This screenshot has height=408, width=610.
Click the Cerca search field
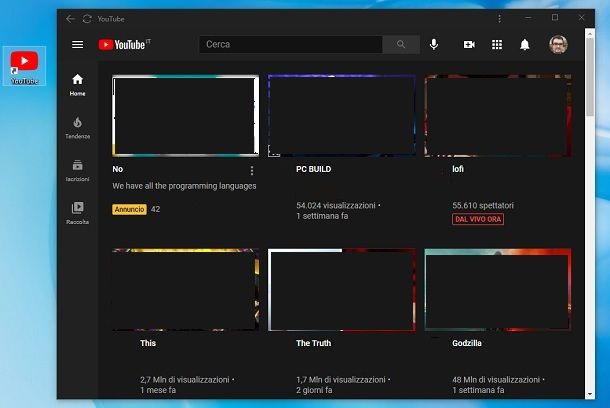coord(291,44)
